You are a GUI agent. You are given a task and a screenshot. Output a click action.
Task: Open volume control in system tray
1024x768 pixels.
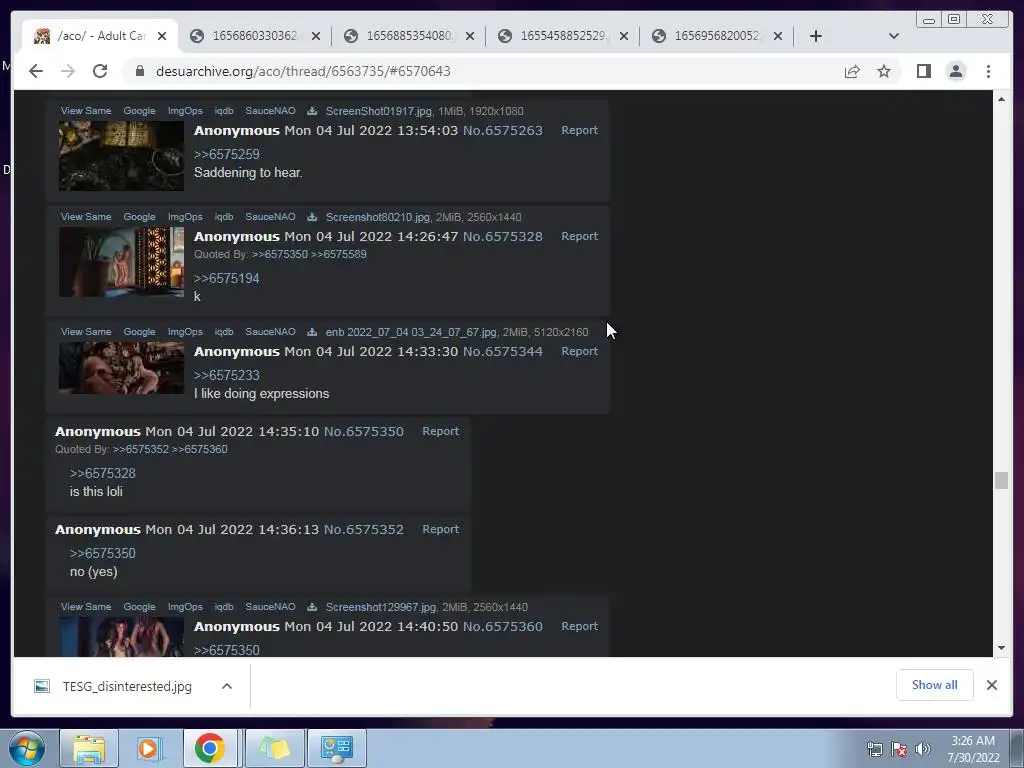point(923,749)
